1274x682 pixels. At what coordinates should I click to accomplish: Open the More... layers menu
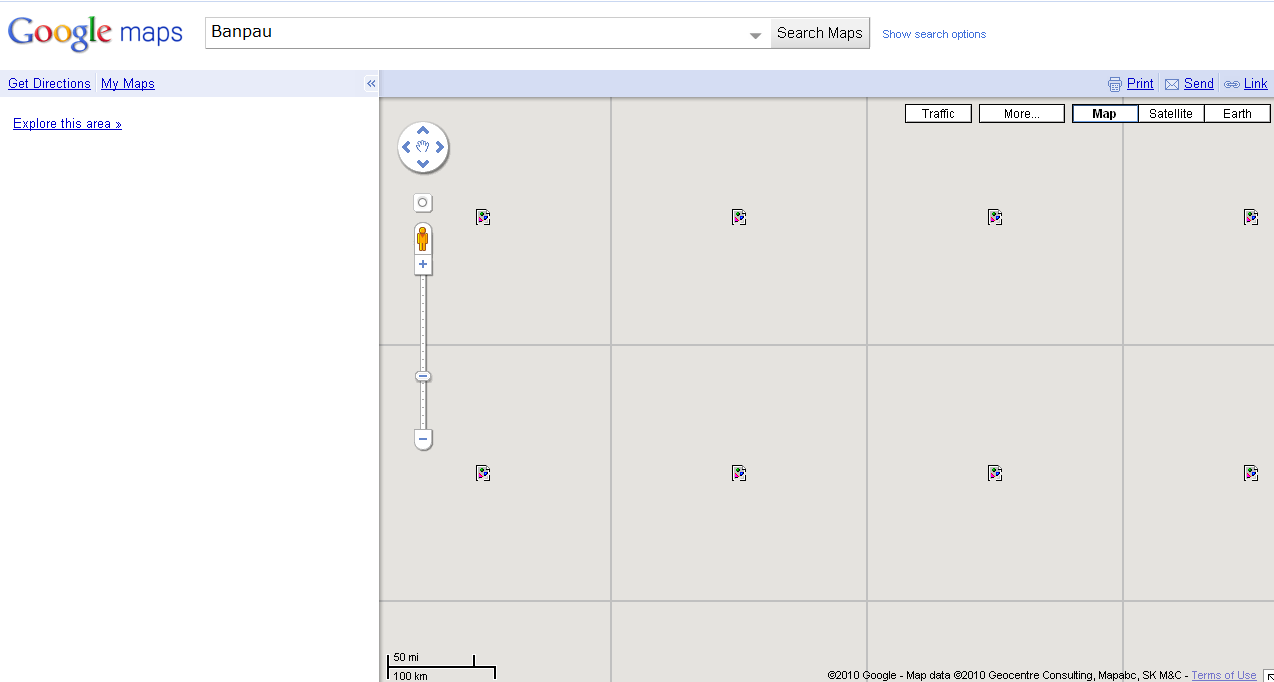click(1022, 114)
